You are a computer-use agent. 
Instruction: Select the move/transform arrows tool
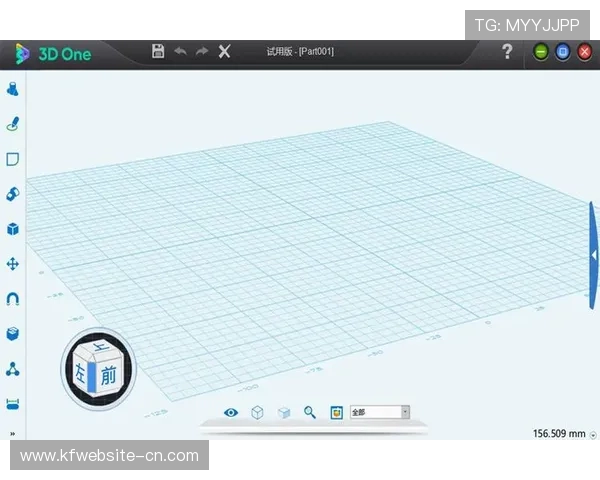click(13, 264)
